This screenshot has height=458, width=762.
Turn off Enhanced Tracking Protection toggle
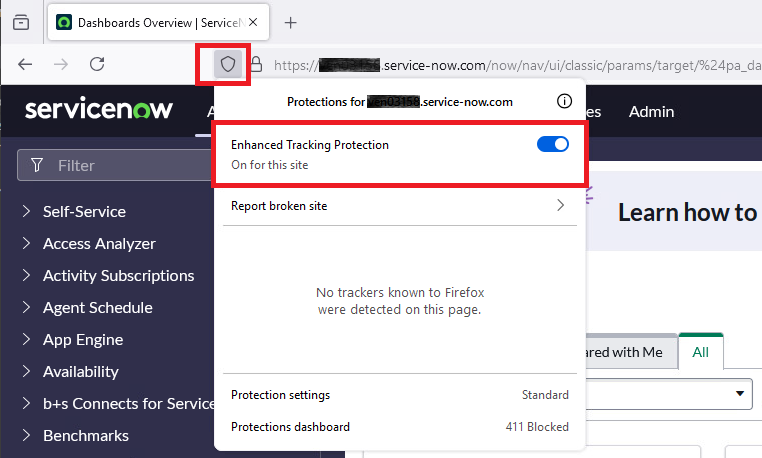coord(553,144)
